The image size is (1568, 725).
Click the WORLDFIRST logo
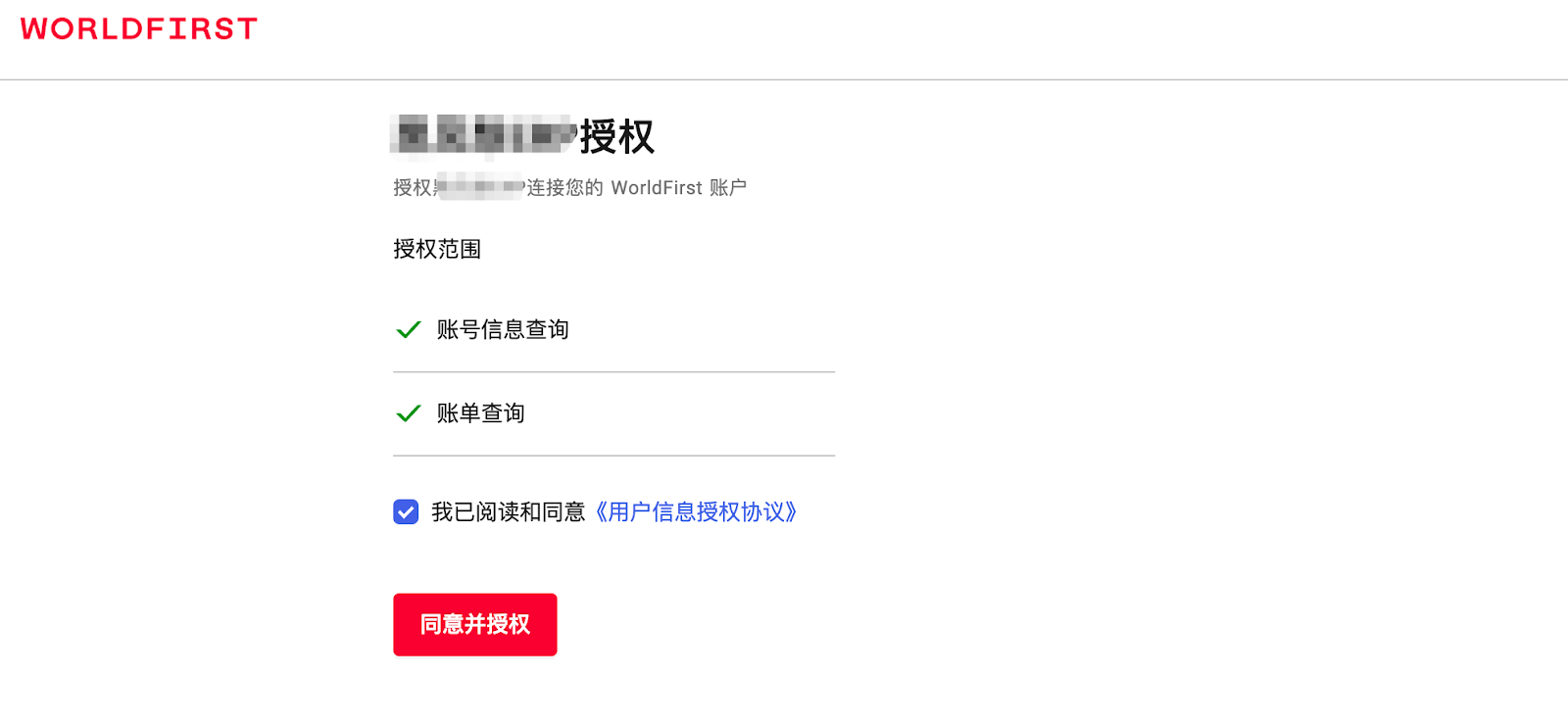click(x=138, y=29)
